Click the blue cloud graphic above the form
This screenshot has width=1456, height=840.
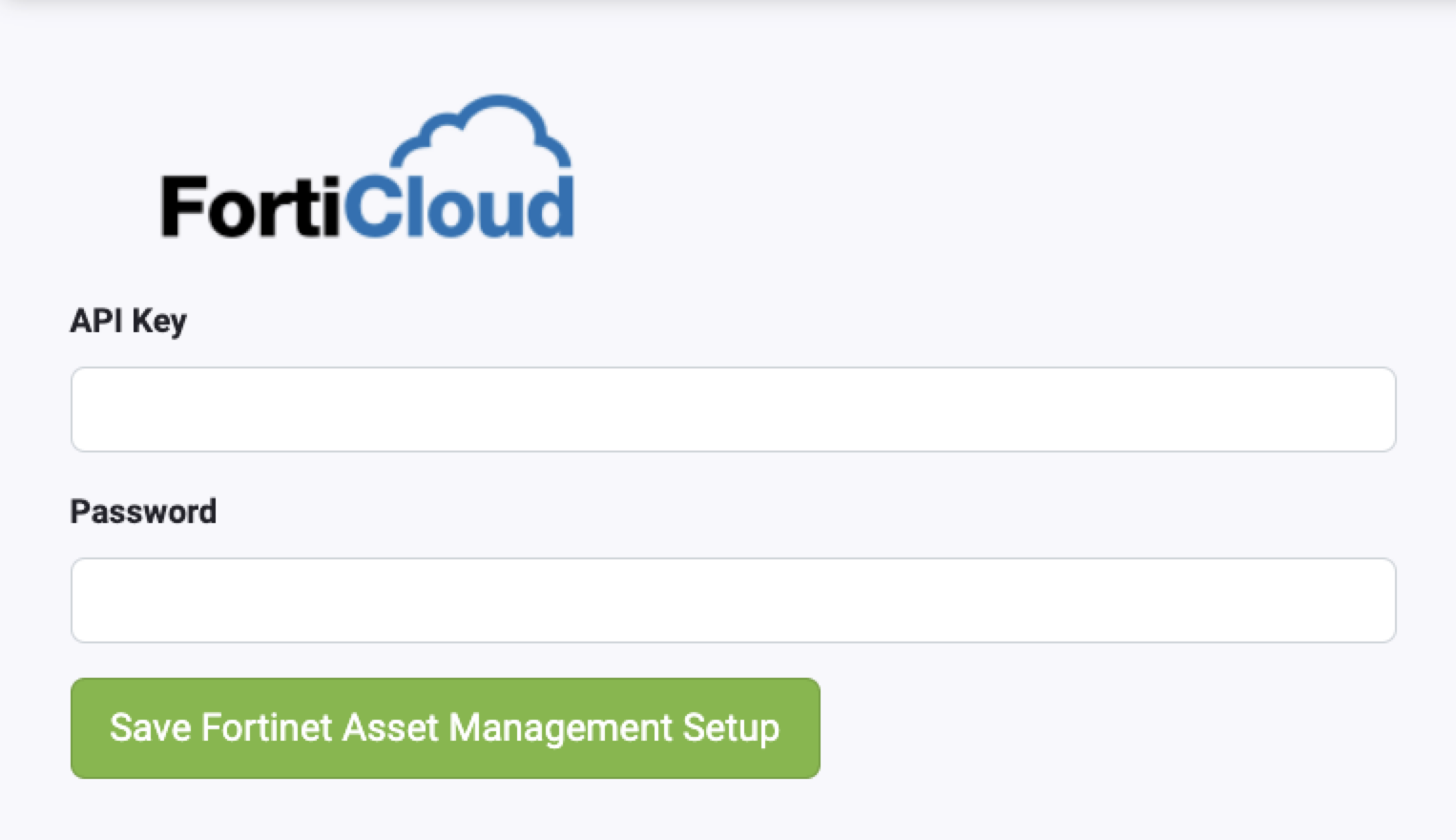(x=482, y=134)
